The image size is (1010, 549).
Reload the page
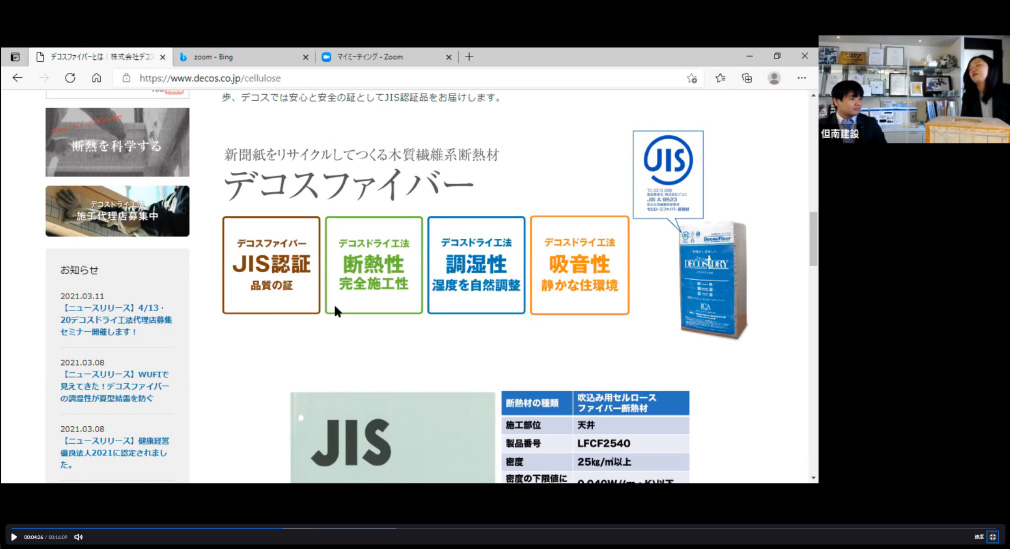coord(70,78)
